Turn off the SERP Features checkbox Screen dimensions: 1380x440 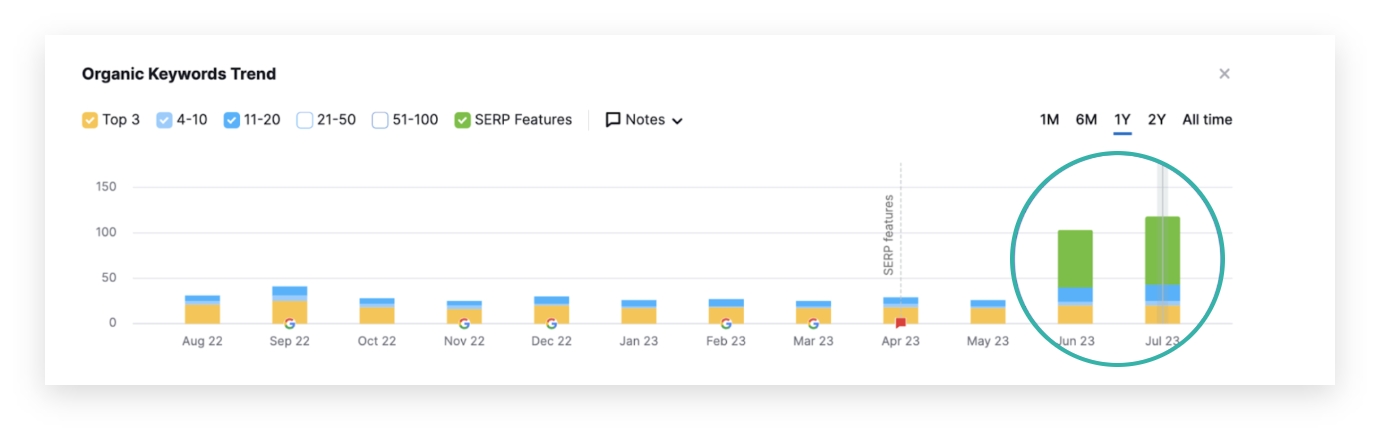pyautogui.click(x=462, y=120)
